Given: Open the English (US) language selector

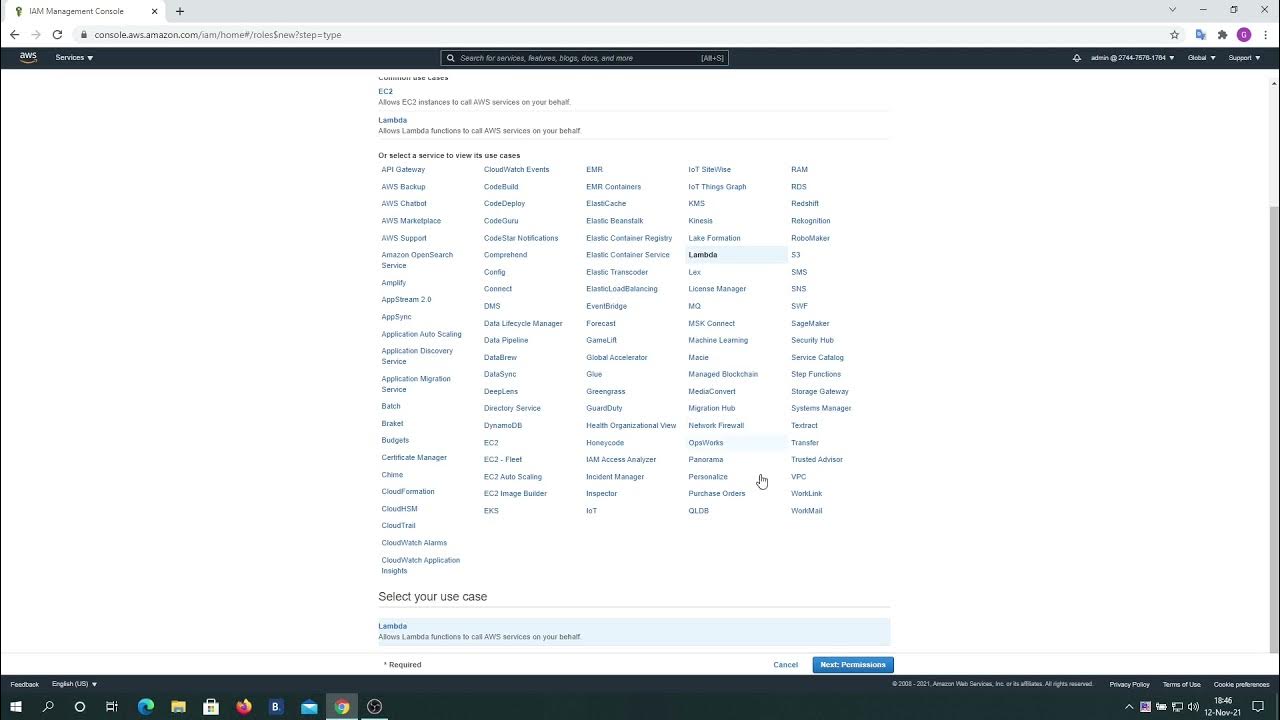Looking at the screenshot, I should 75,684.
